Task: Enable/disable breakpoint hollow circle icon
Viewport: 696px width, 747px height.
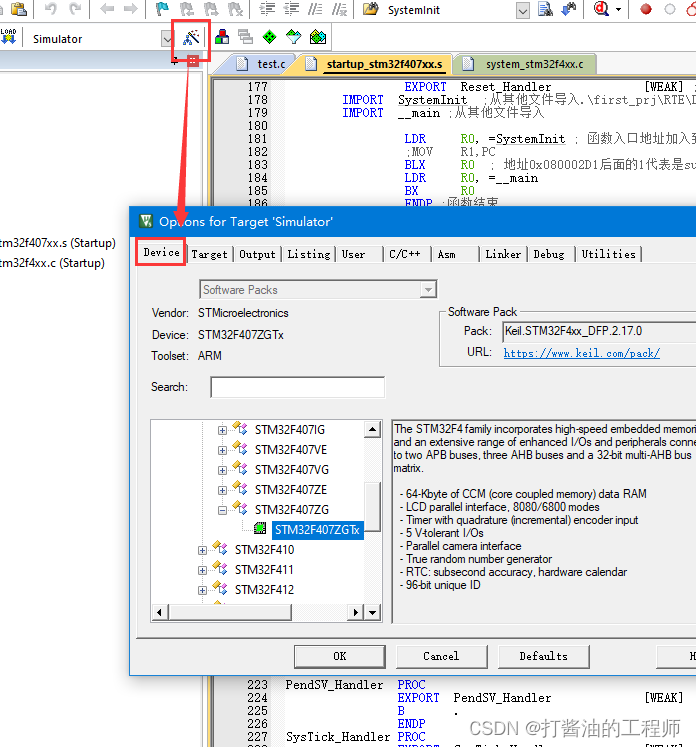Action: click(x=670, y=9)
